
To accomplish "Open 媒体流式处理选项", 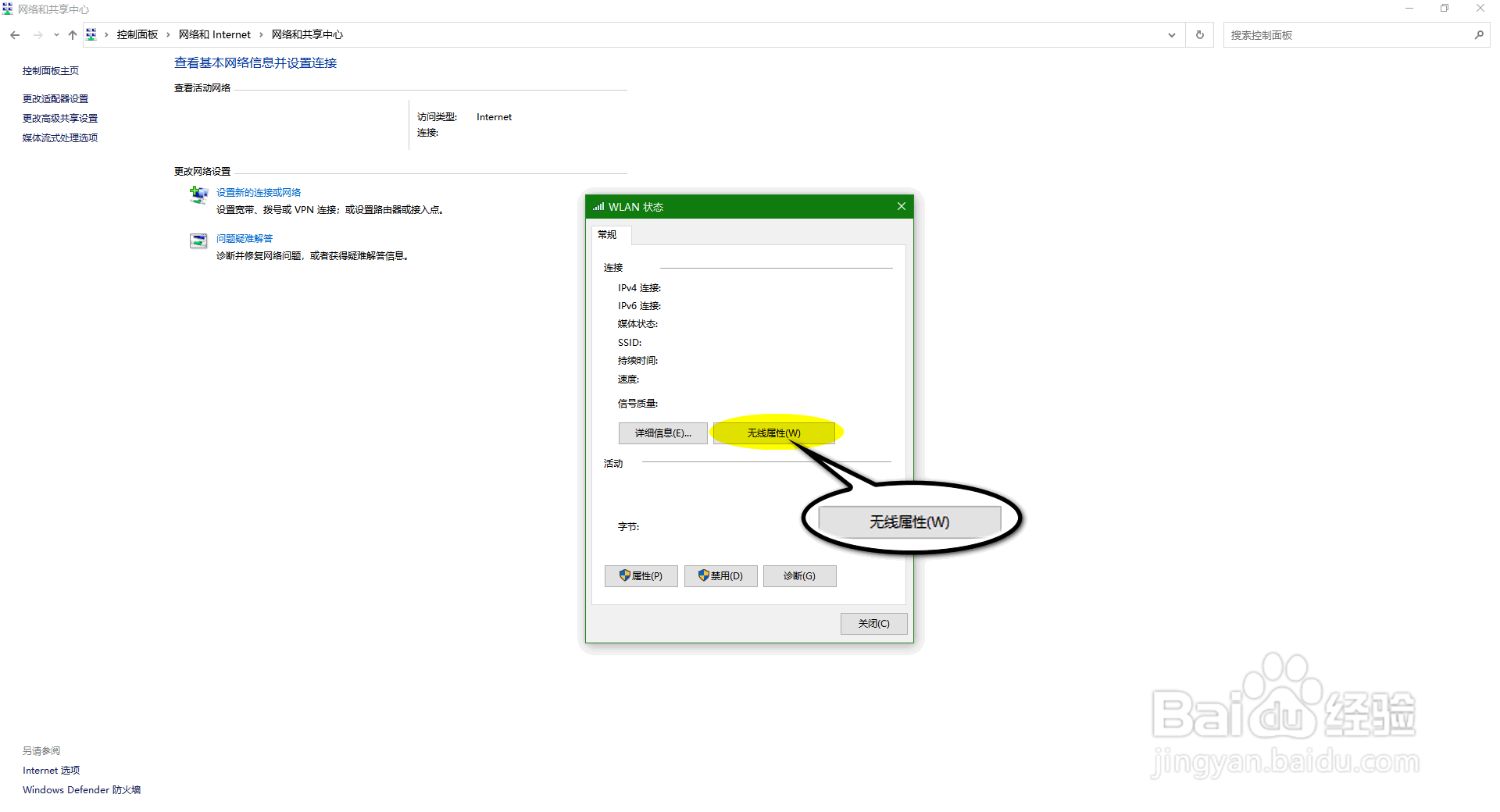I will (60, 137).
